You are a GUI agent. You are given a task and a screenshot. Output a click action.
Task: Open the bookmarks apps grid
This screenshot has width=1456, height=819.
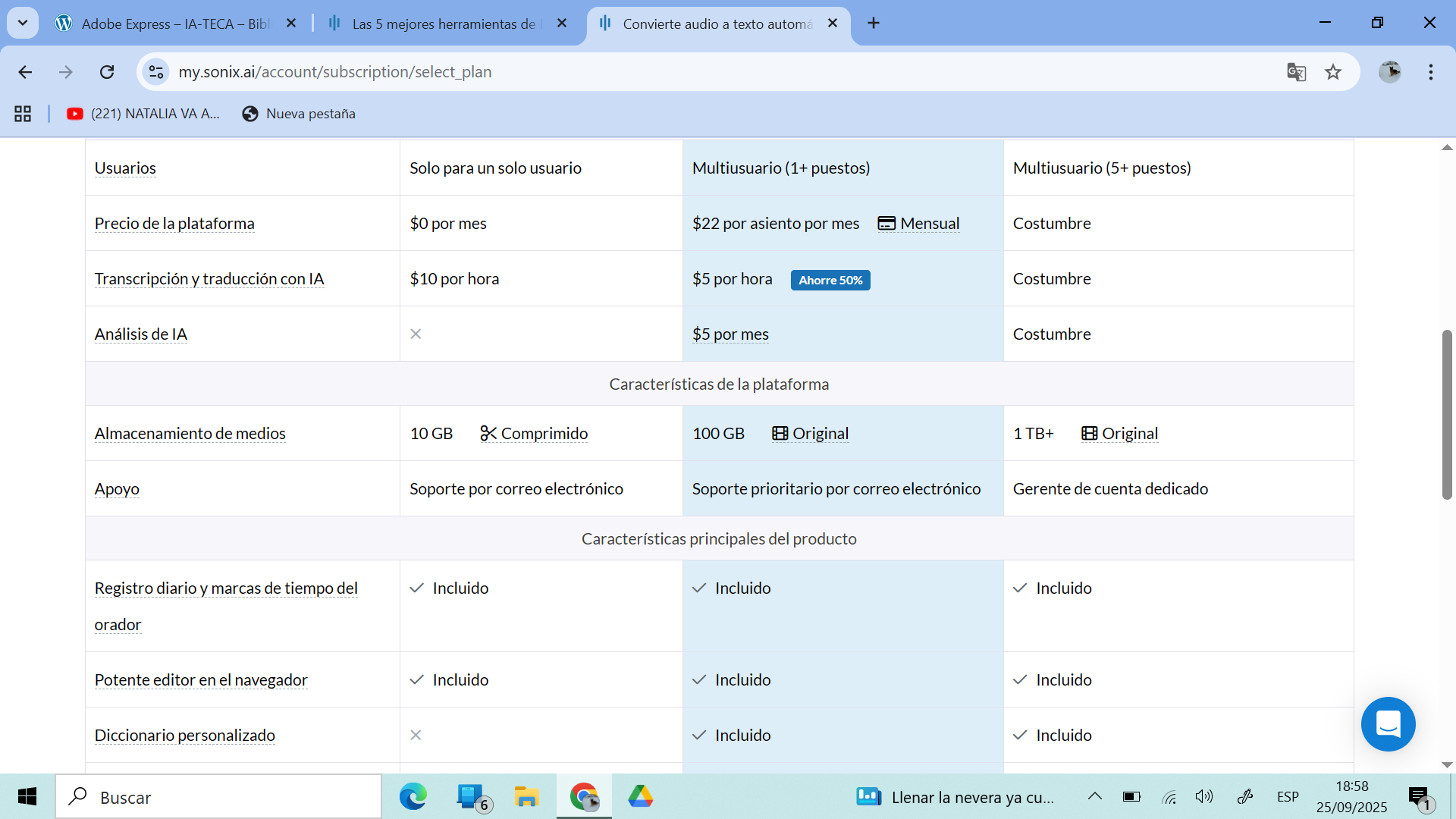coord(23,114)
